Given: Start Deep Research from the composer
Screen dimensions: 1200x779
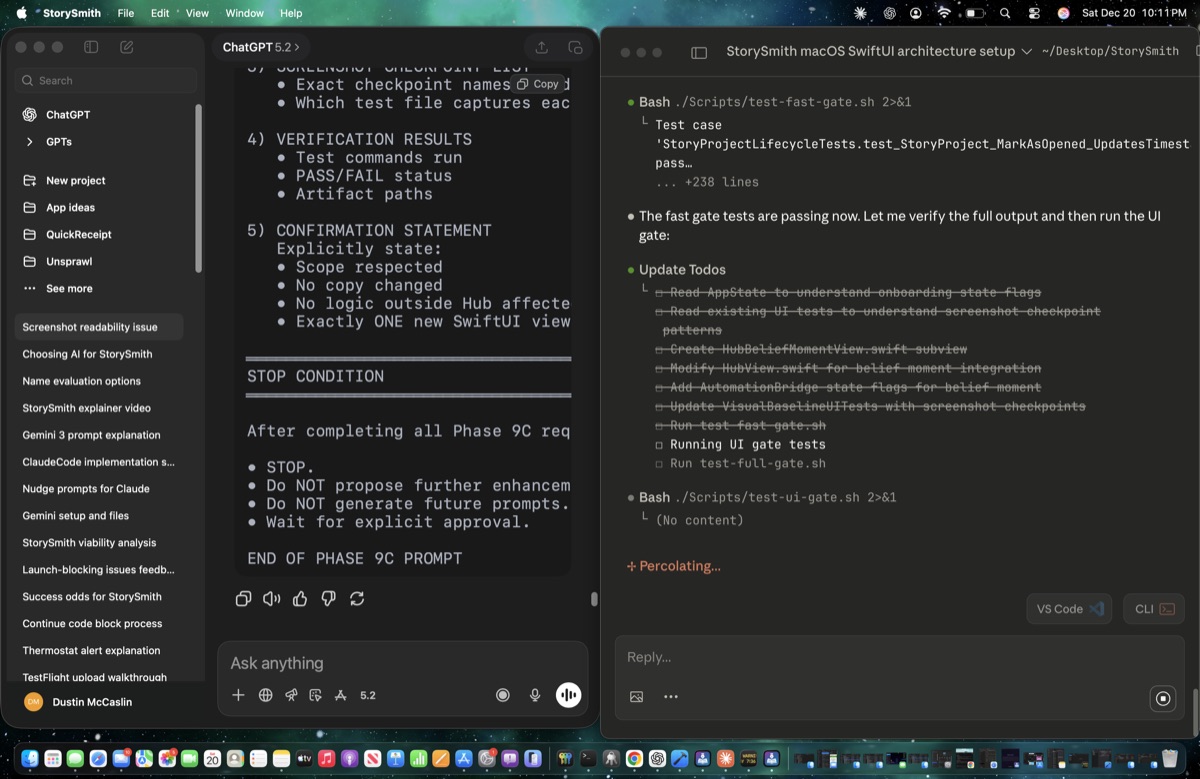Looking at the screenshot, I should 291,694.
